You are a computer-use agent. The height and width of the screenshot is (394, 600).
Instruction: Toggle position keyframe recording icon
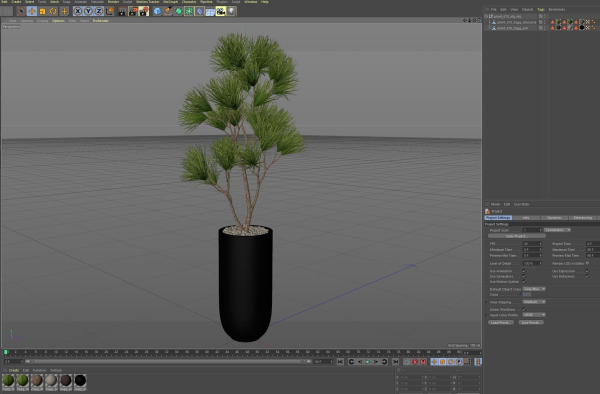pos(434,362)
